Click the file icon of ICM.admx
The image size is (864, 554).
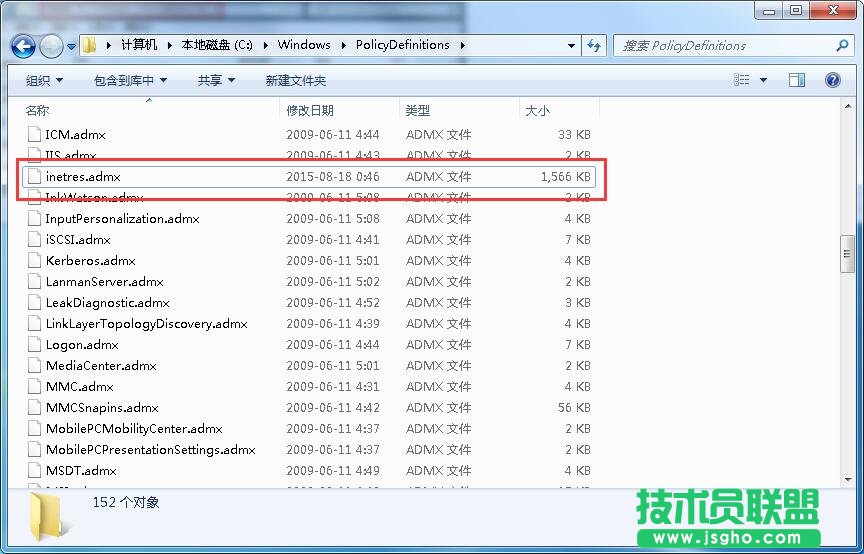coord(34,135)
